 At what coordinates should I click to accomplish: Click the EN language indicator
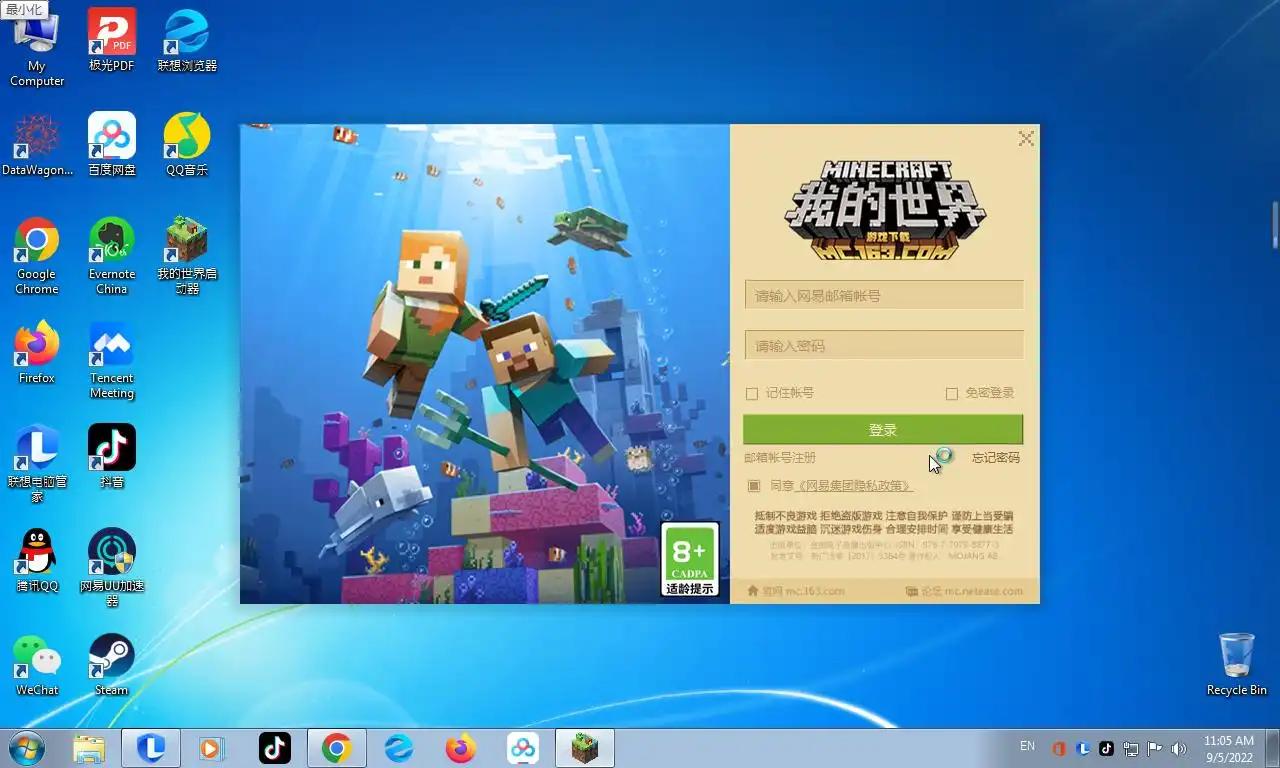1027,746
